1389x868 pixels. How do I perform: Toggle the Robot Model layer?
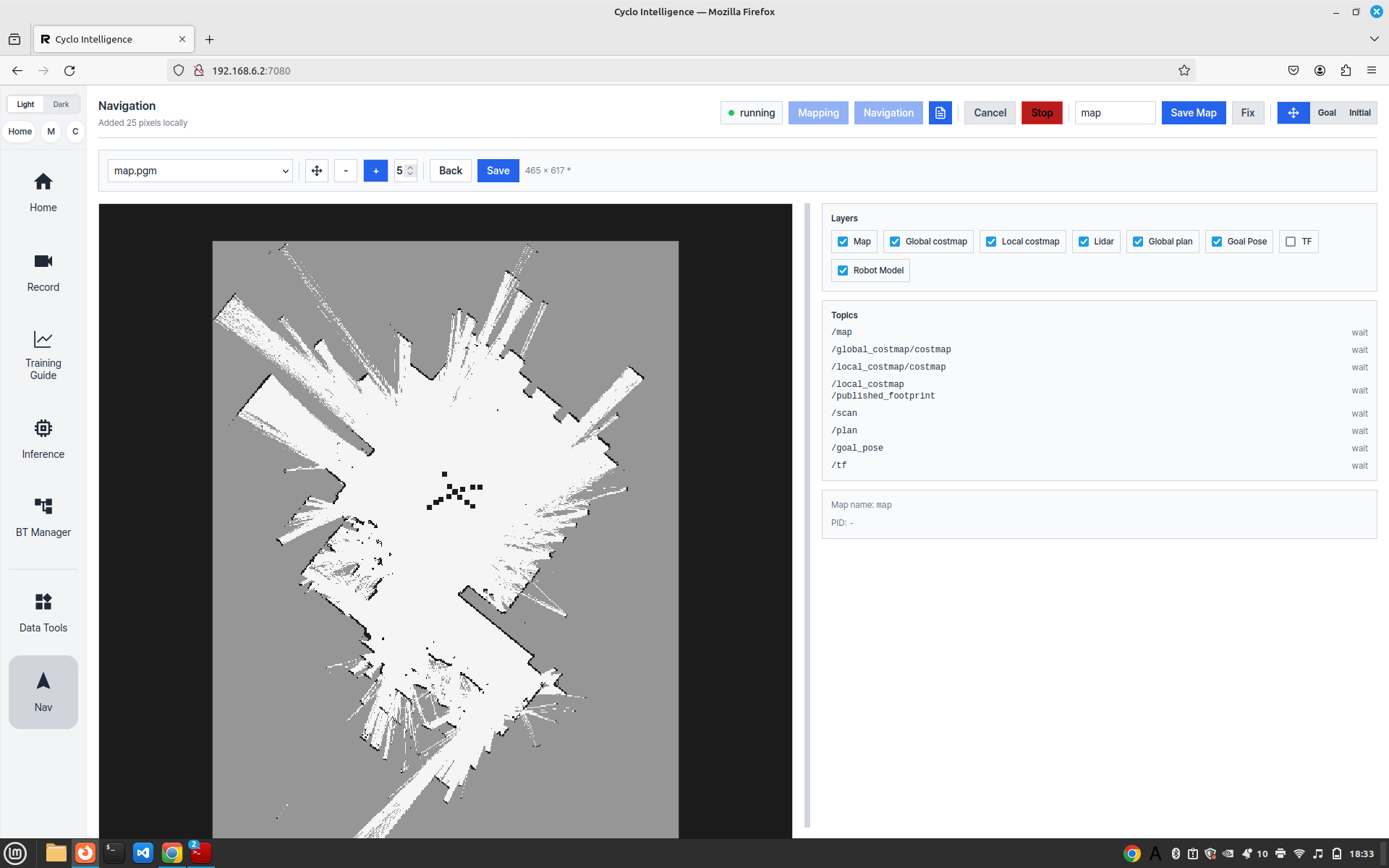click(x=870, y=271)
